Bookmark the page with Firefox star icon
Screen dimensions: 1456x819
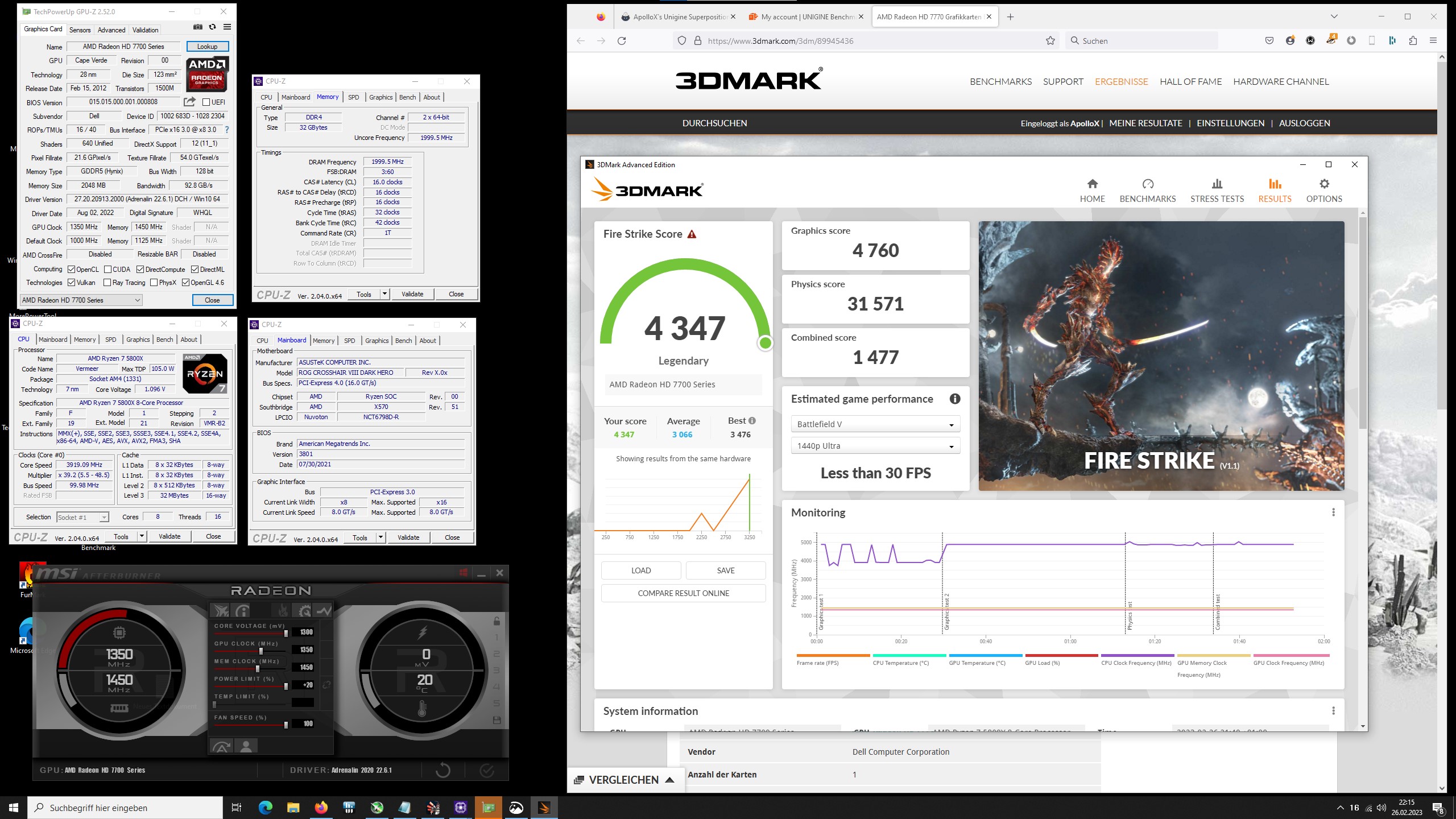(x=1050, y=40)
